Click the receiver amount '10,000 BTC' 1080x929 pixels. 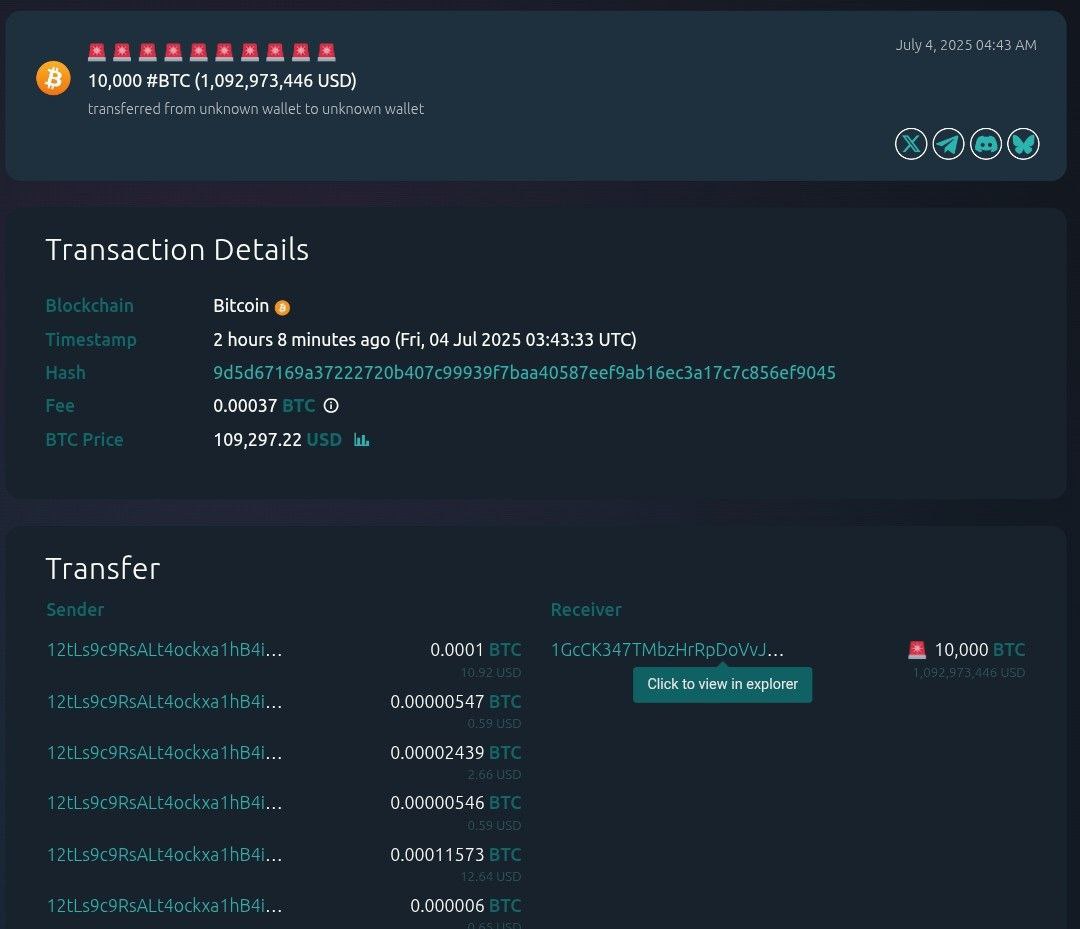click(979, 649)
